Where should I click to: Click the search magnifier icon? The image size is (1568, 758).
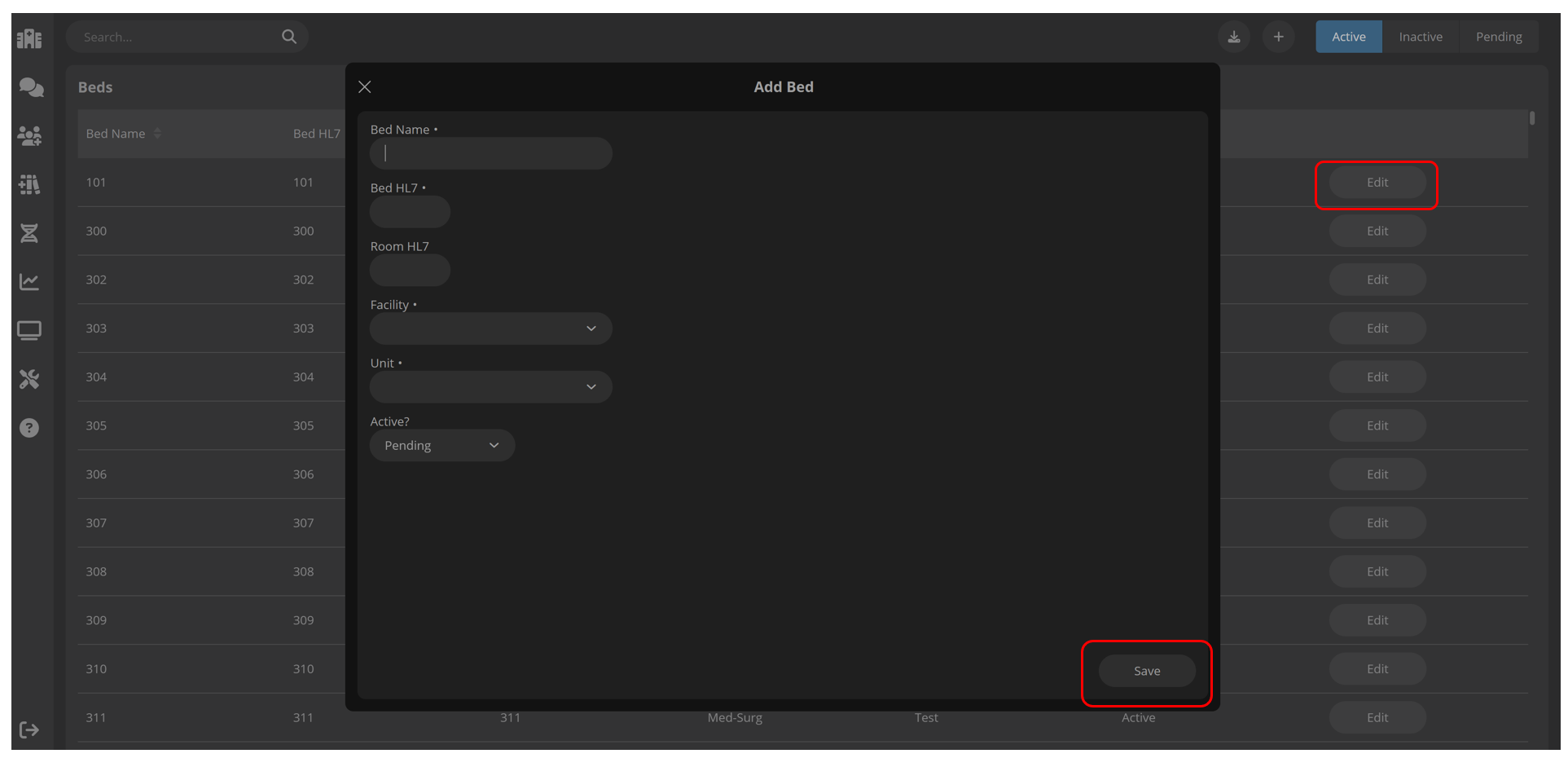[289, 37]
